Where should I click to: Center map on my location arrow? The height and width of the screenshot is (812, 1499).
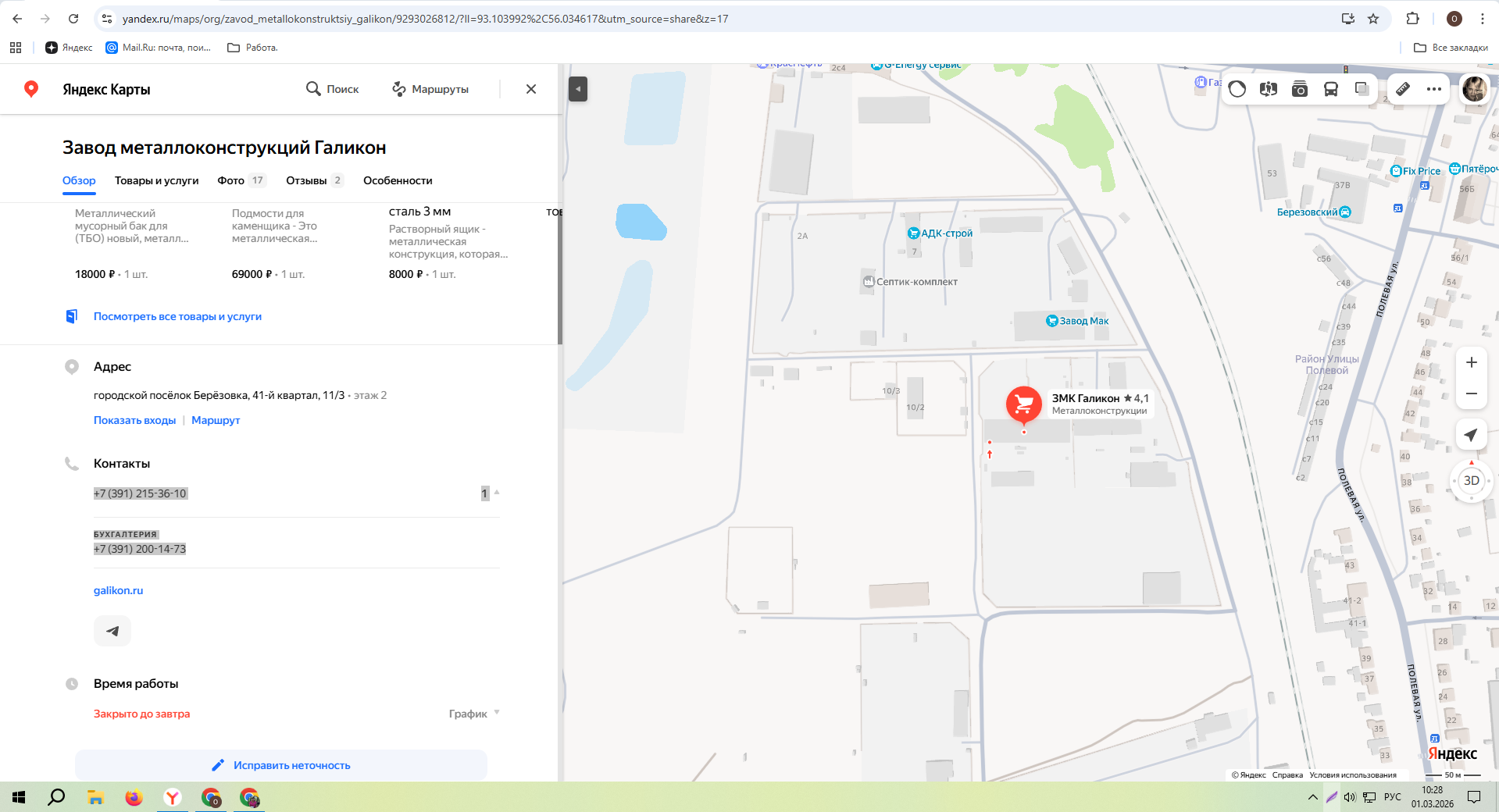click(x=1471, y=435)
